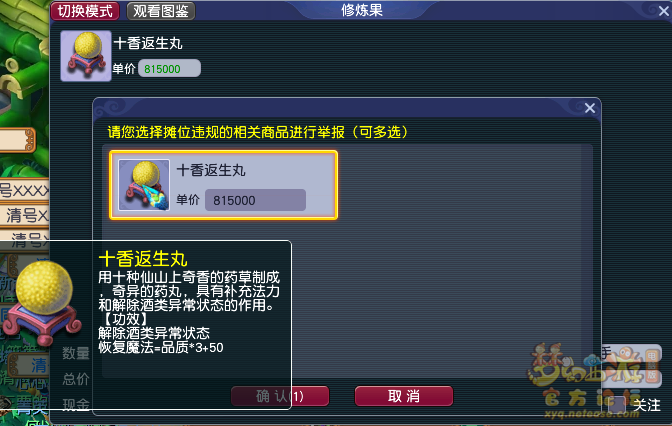The image size is (672, 426).
Task: Click the report list scrollbar track
Action: click(x=587, y=261)
